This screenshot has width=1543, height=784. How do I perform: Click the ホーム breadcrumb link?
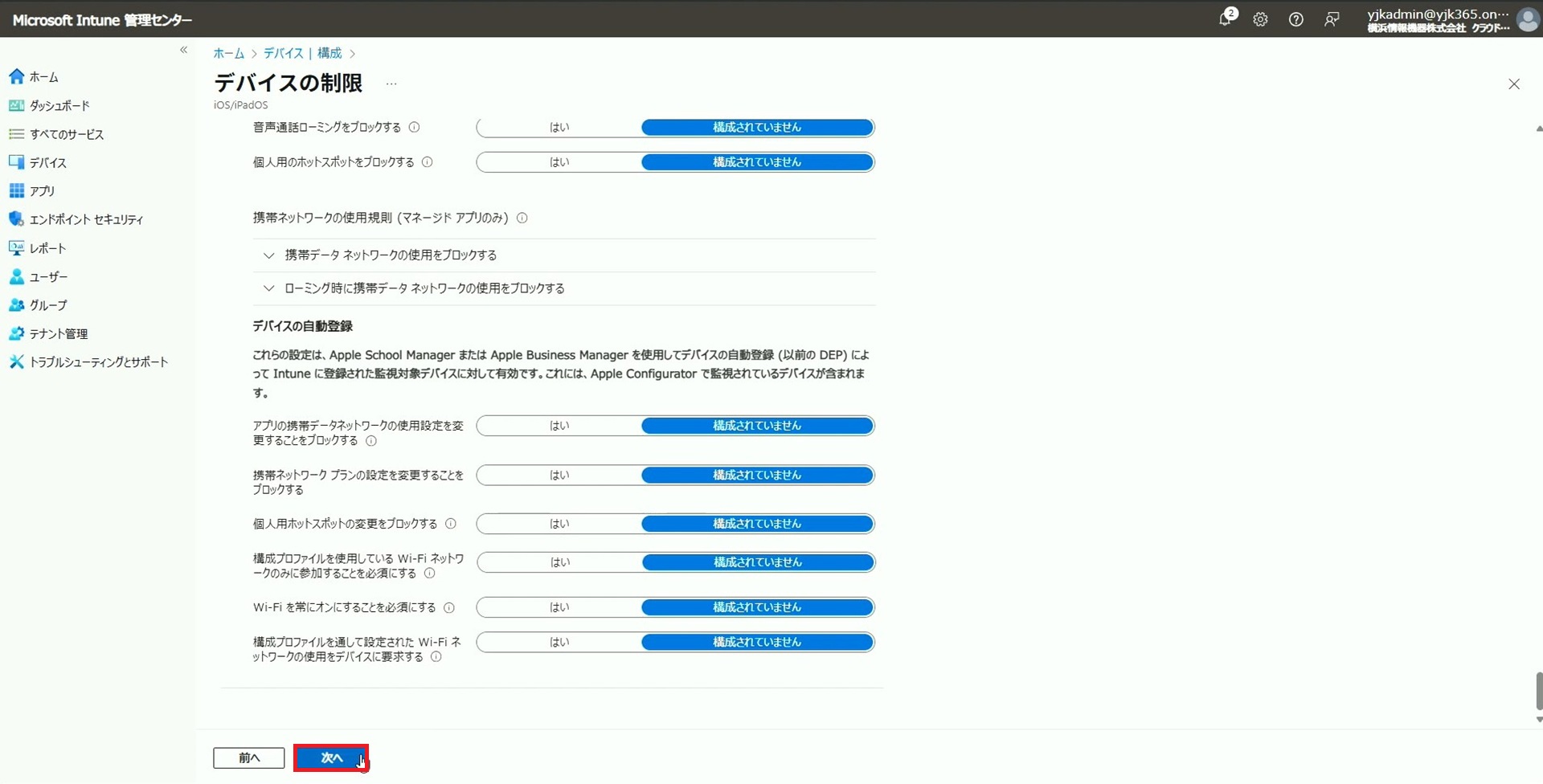[x=228, y=53]
